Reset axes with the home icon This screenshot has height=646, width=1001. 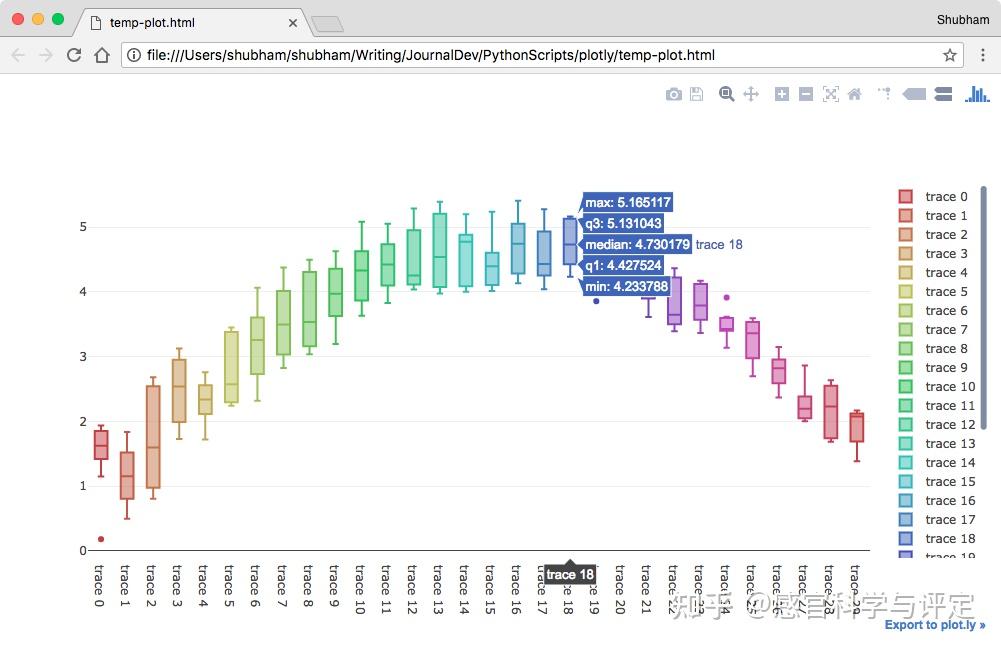(x=854, y=94)
